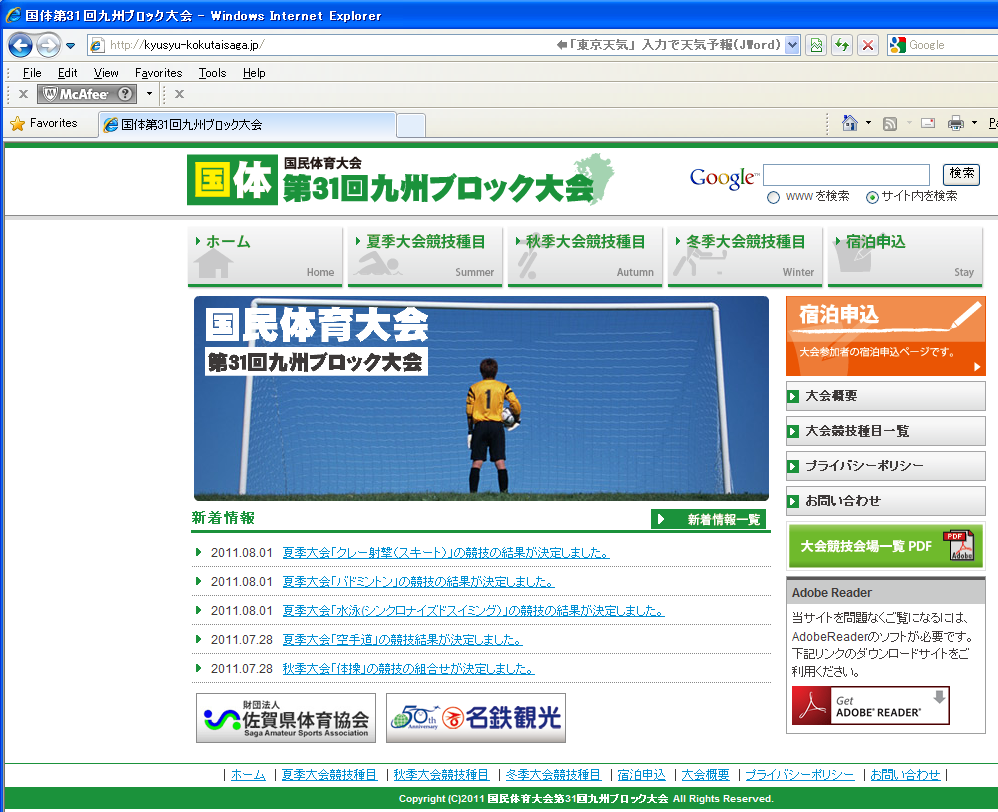Click the Stop loading X icon
Viewport: 998px width, 812px height.
coord(867,45)
